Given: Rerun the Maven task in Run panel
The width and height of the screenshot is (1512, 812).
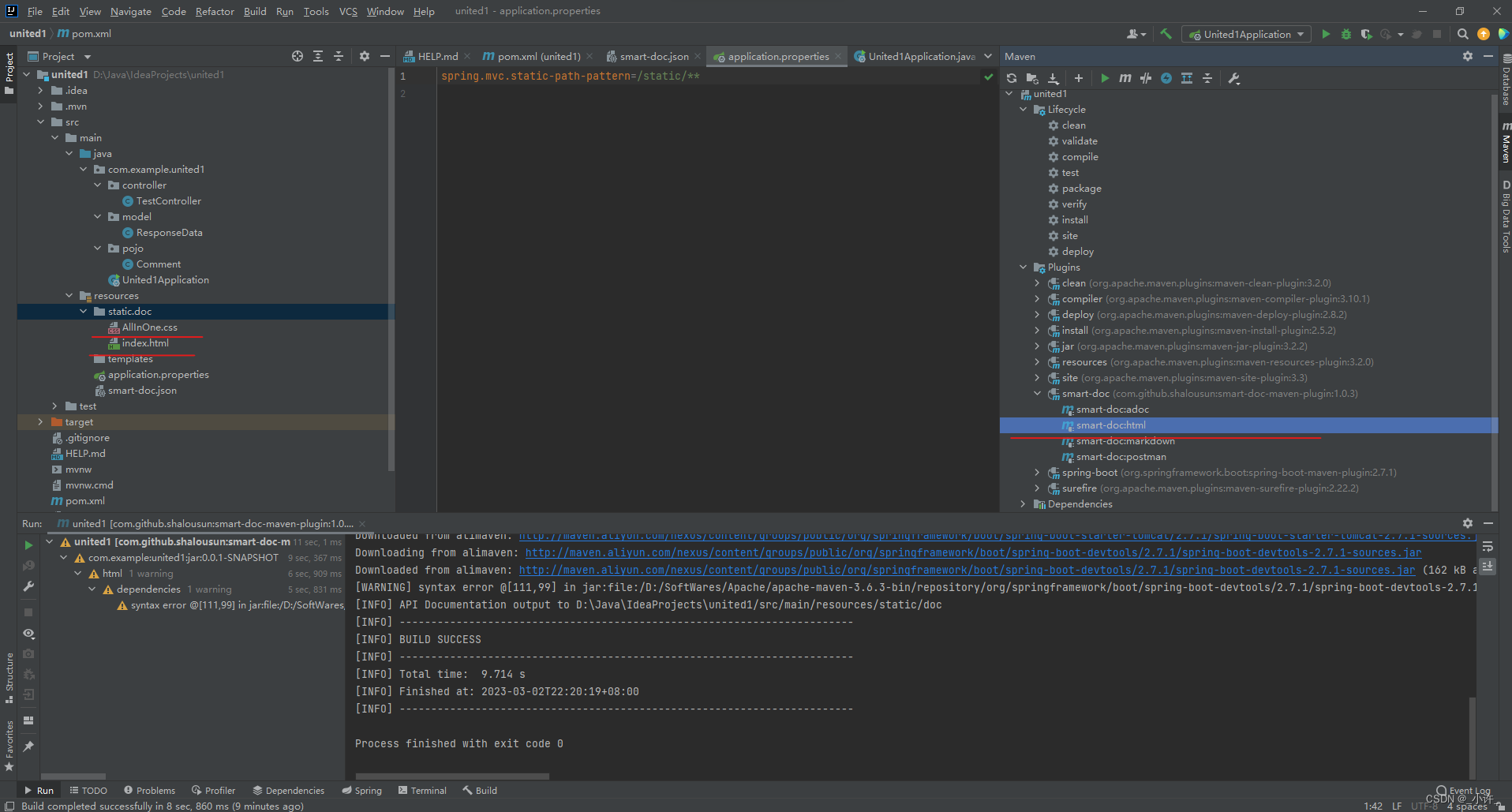Looking at the screenshot, I should click(x=28, y=545).
